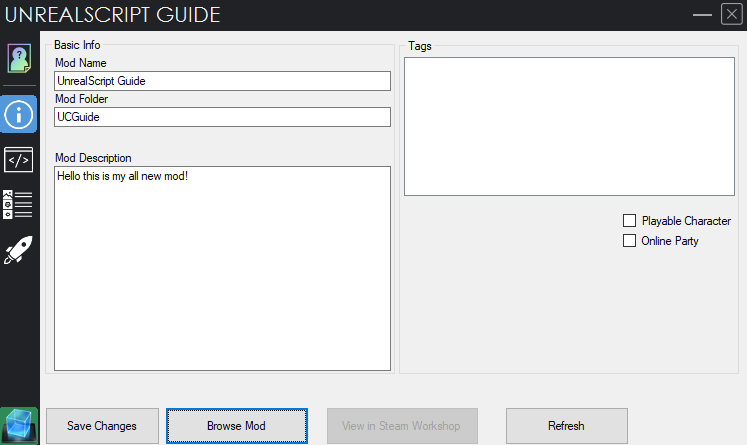
Task: Minimize the UnrealScript Guide window
Action: [702, 15]
